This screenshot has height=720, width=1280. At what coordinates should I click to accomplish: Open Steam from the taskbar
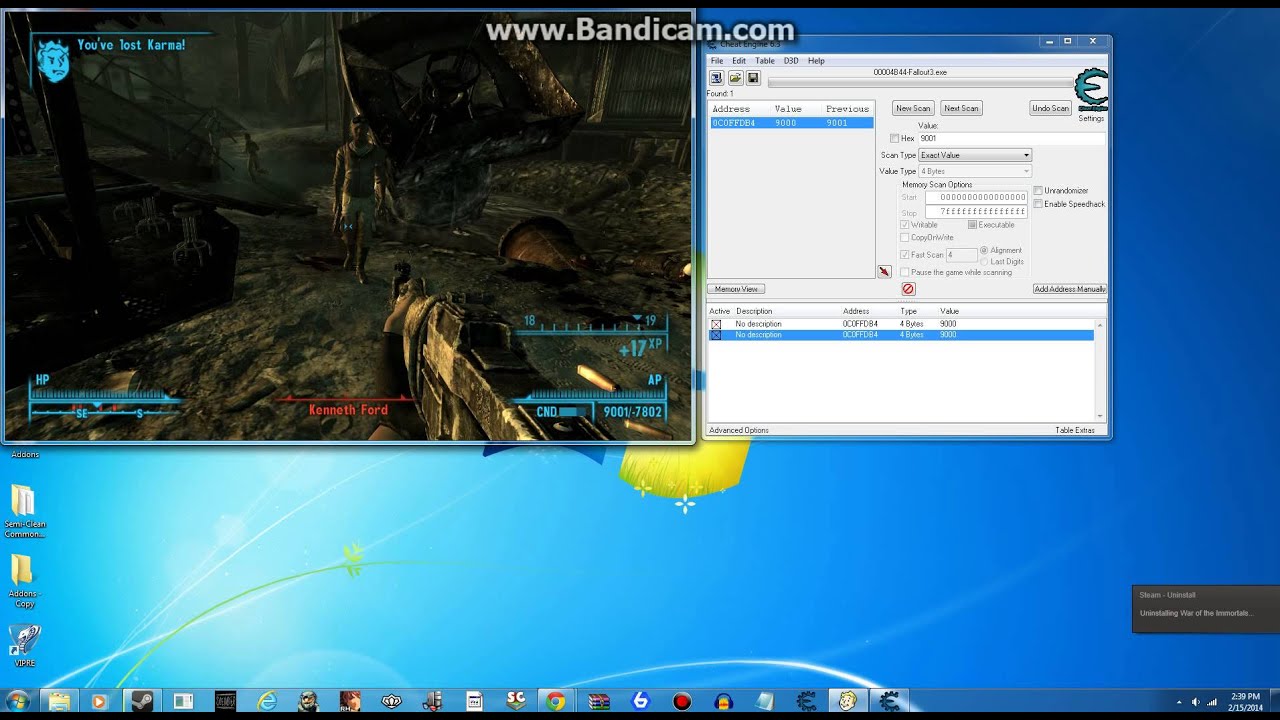coord(140,701)
